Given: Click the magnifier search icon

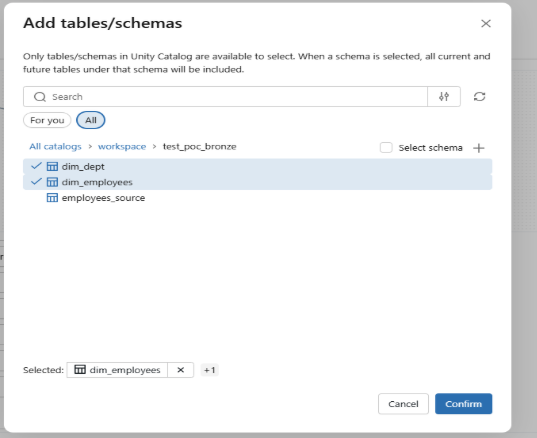Looking at the screenshot, I should pos(40,97).
